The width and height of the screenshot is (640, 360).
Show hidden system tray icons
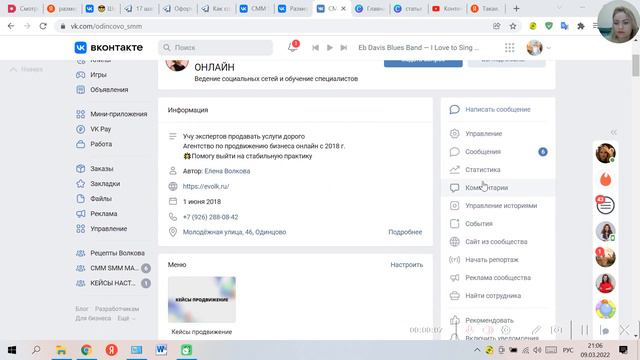tap(477, 350)
